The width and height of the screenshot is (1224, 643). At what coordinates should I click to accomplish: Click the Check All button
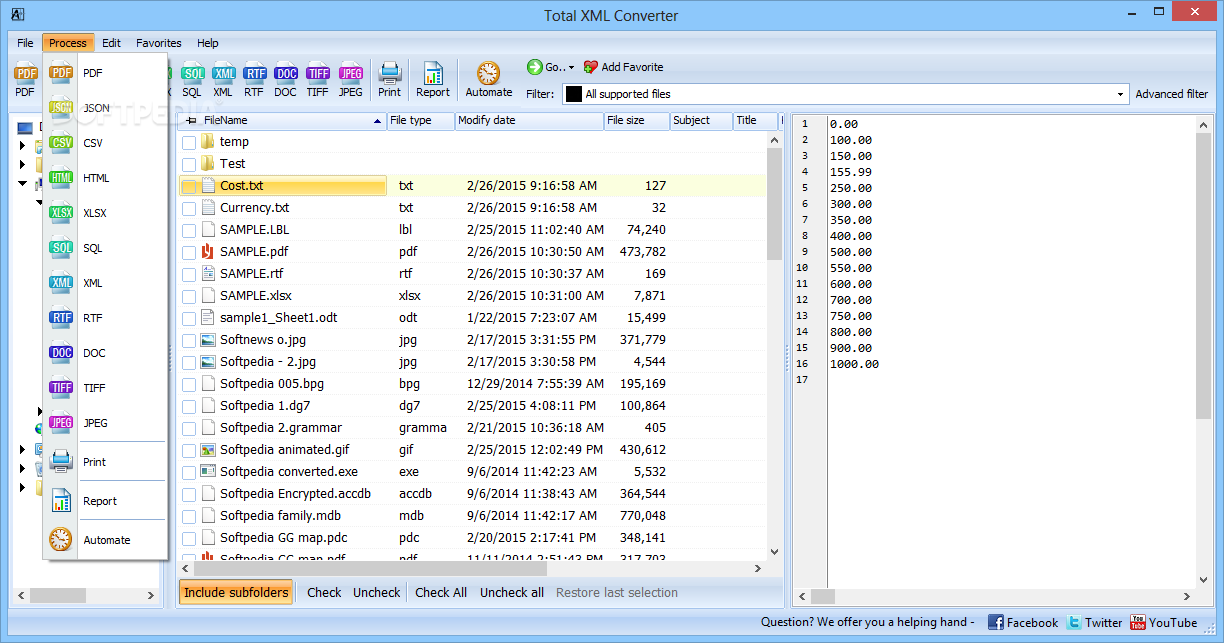[441, 592]
